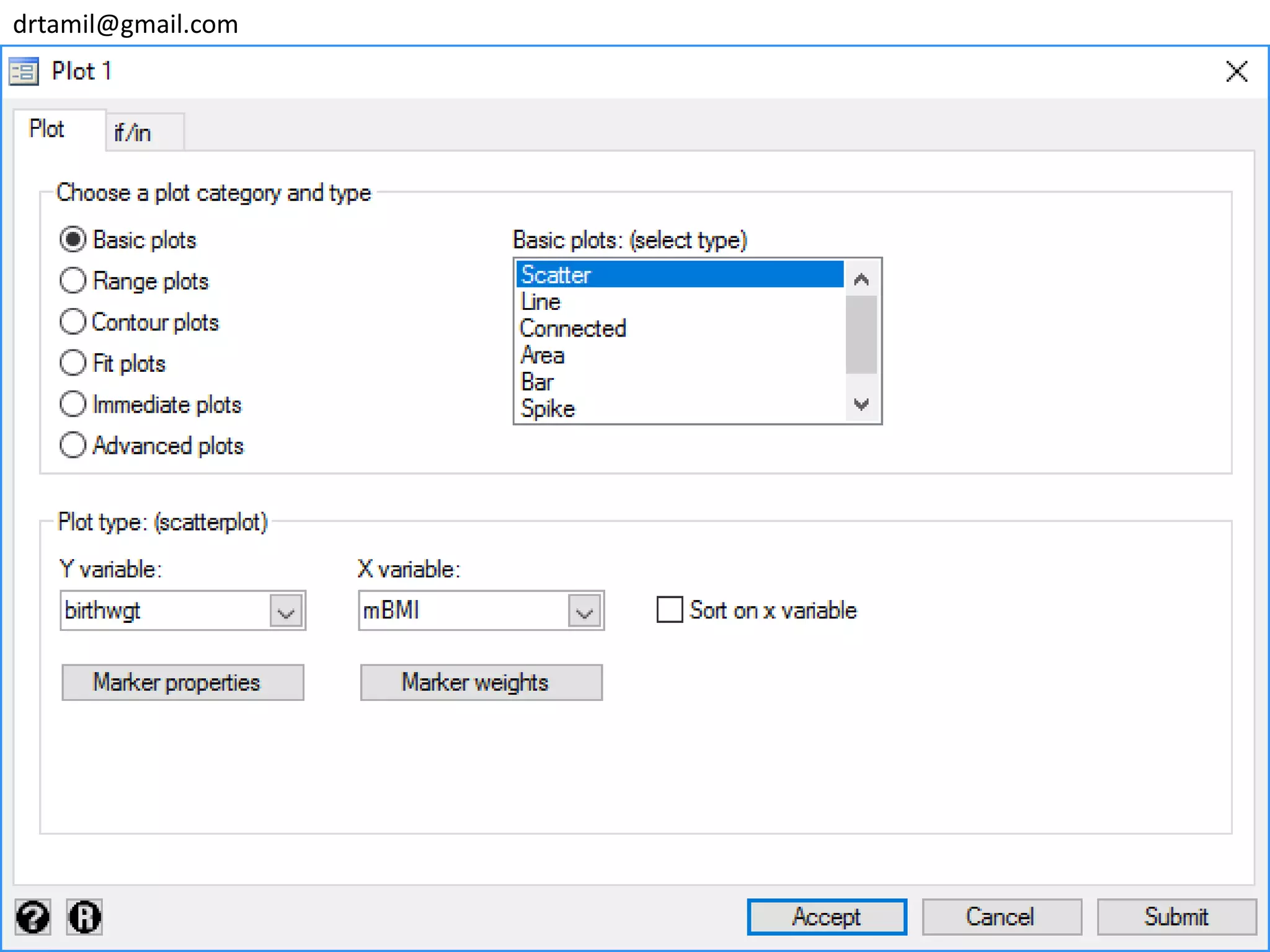The height and width of the screenshot is (952, 1270).
Task: Open the X variable dropdown arrow
Action: pyautogui.click(x=584, y=612)
